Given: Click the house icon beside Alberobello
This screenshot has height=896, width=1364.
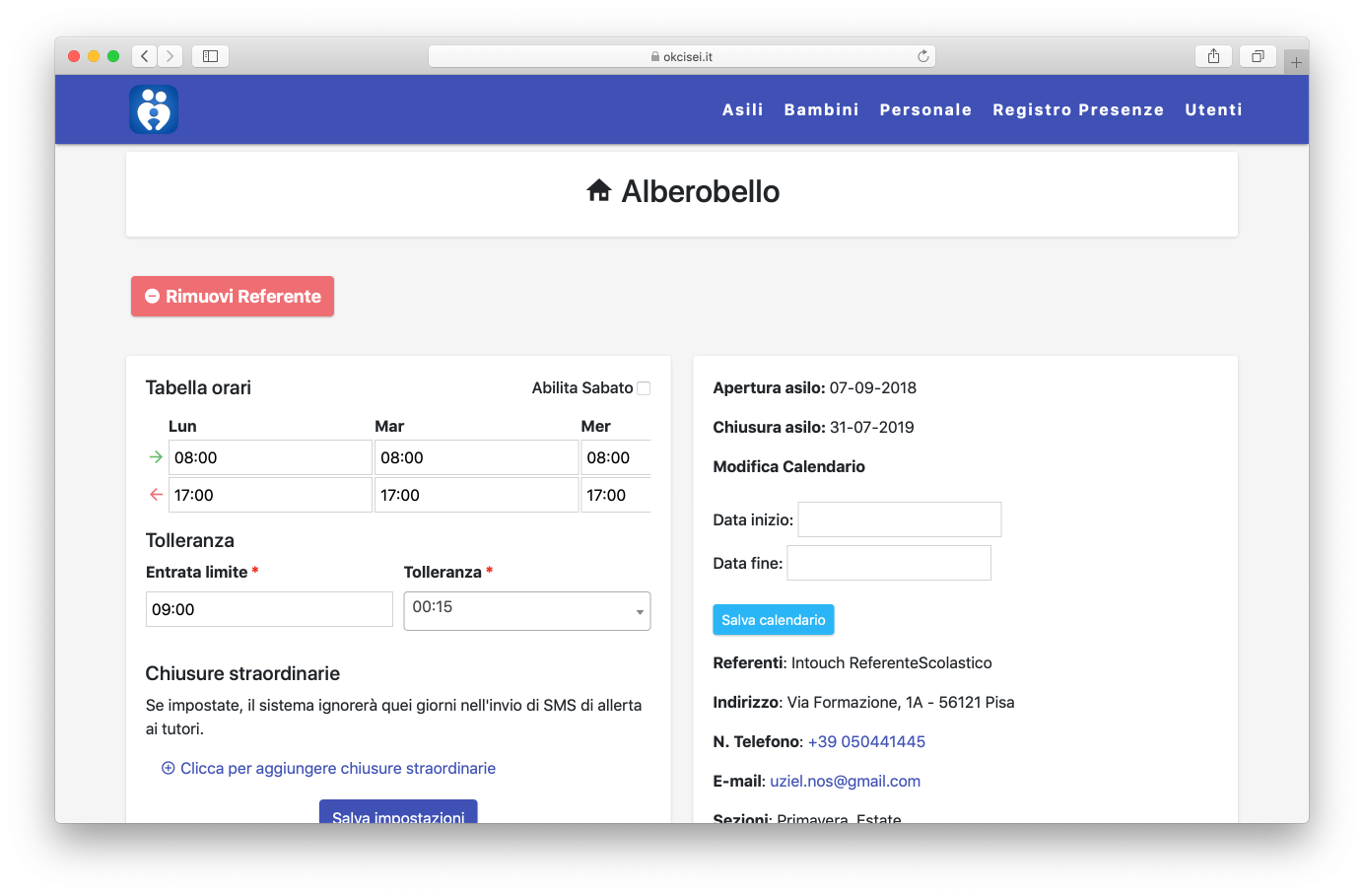Looking at the screenshot, I should (598, 190).
